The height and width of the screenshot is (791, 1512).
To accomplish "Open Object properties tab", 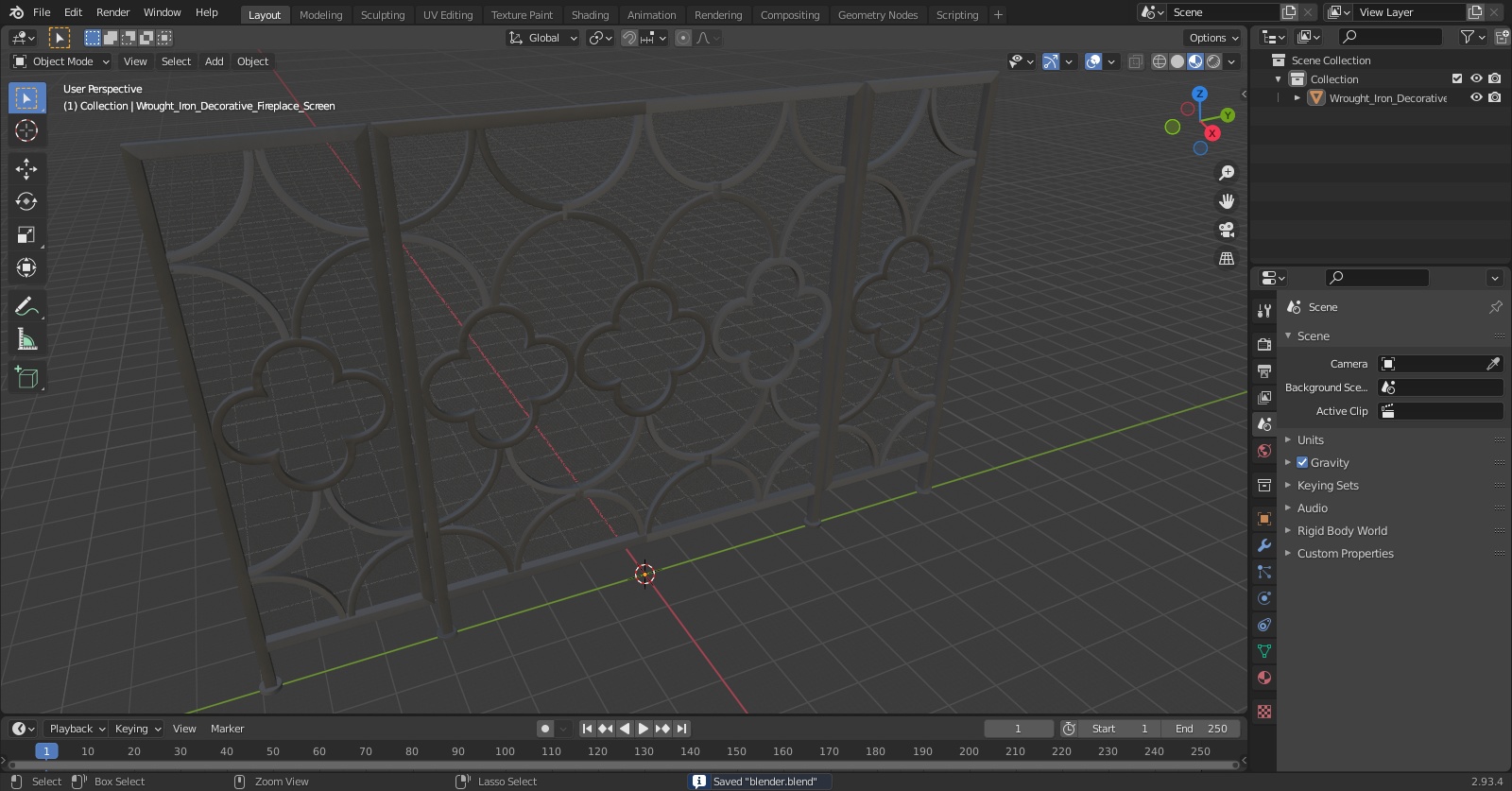I will click(x=1263, y=519).
